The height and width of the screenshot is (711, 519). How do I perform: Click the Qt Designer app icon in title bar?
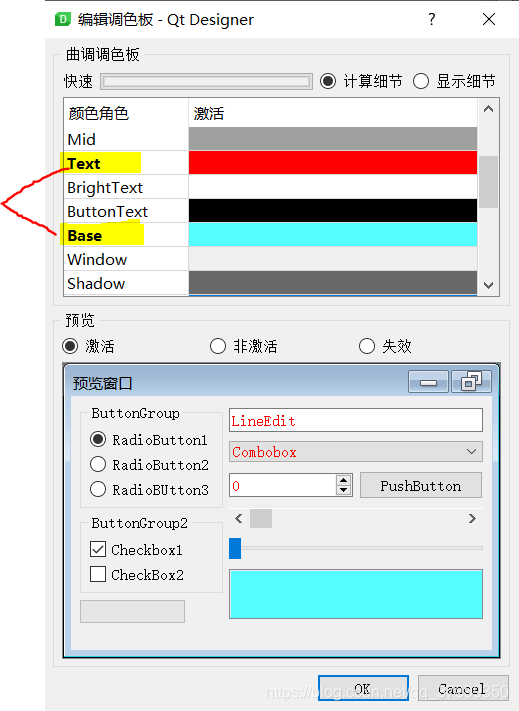[63, 19]
